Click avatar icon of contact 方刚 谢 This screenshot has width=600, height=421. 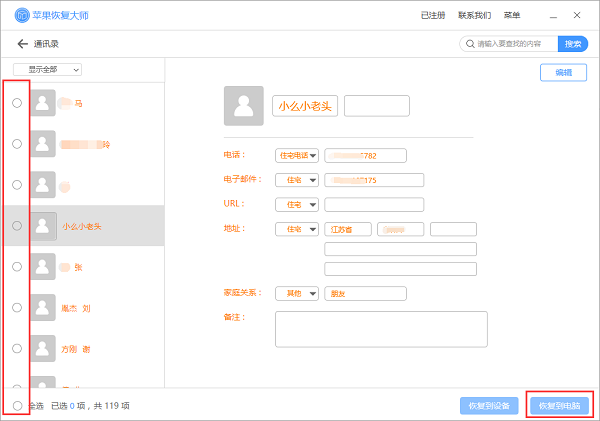(x=43, y=349)
